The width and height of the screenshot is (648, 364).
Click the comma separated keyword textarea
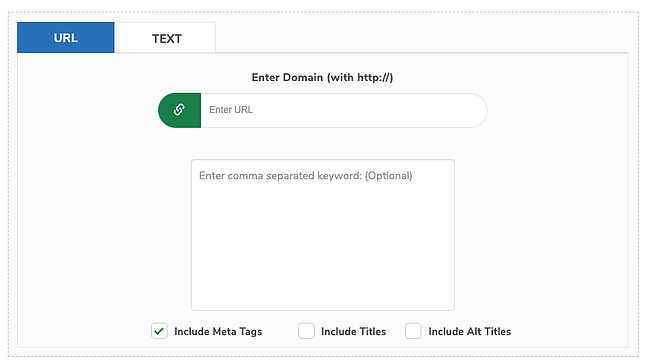tap(323, 235)
